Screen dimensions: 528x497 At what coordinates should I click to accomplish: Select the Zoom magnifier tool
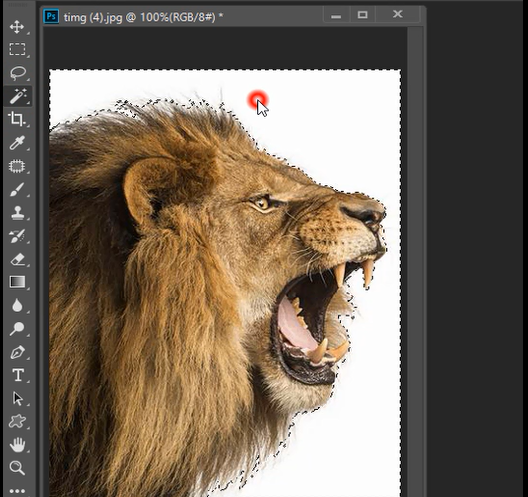17,468
